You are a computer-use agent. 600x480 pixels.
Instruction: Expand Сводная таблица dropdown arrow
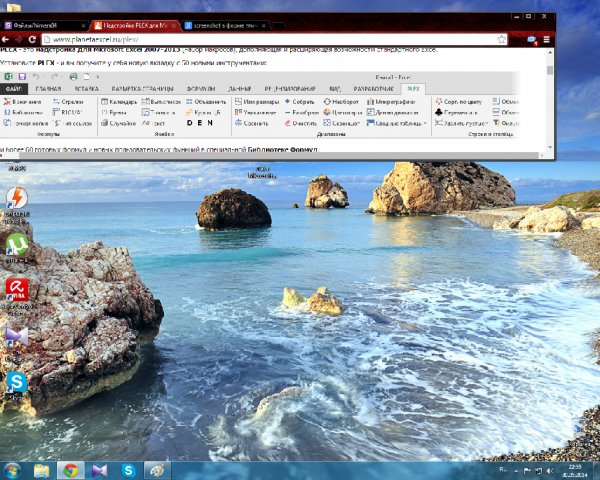(425, 123)
